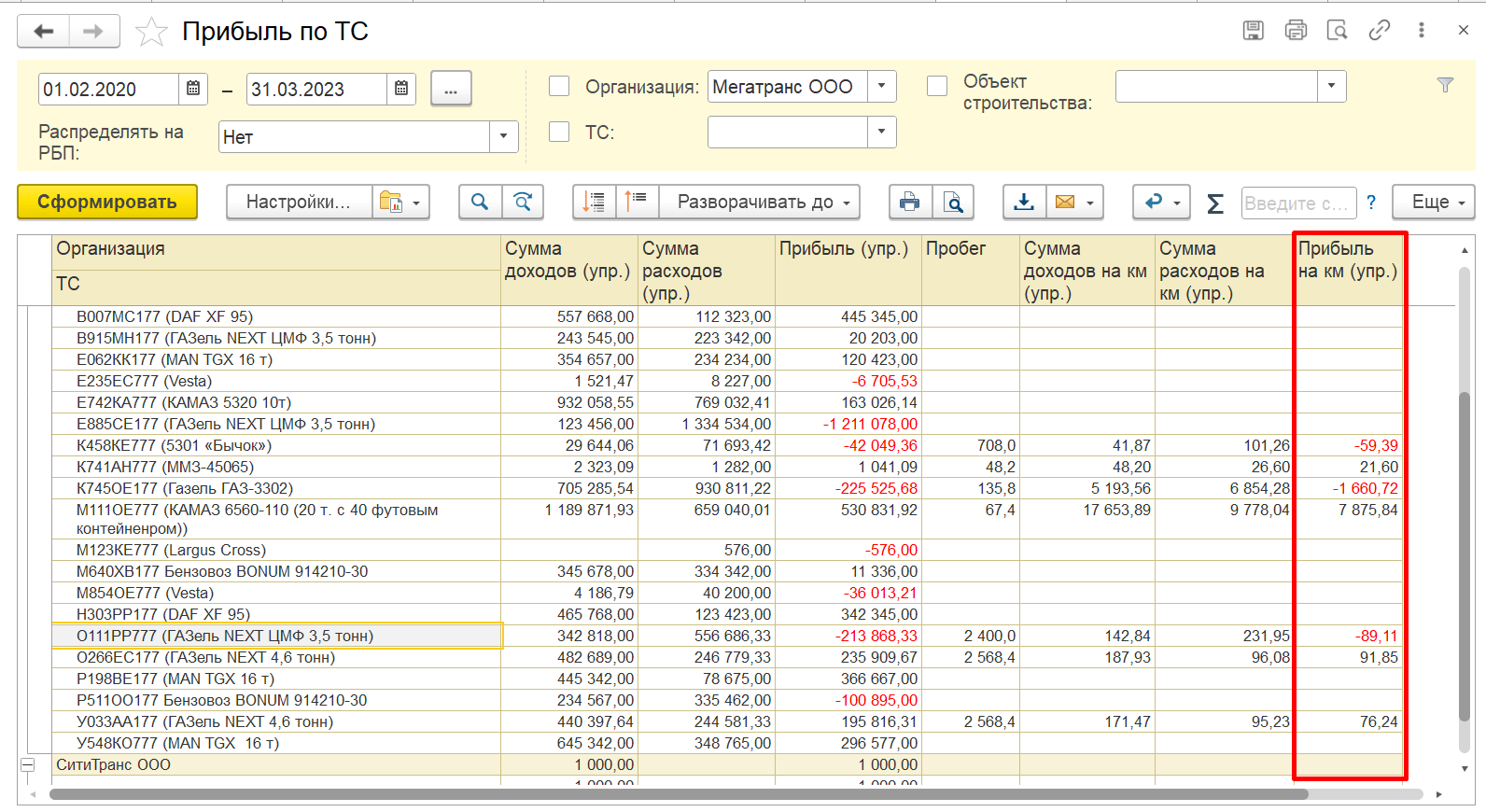Open the Организация Мегатранс ООО dropdown
The image size is (1486, 812).
coord(881,86)
